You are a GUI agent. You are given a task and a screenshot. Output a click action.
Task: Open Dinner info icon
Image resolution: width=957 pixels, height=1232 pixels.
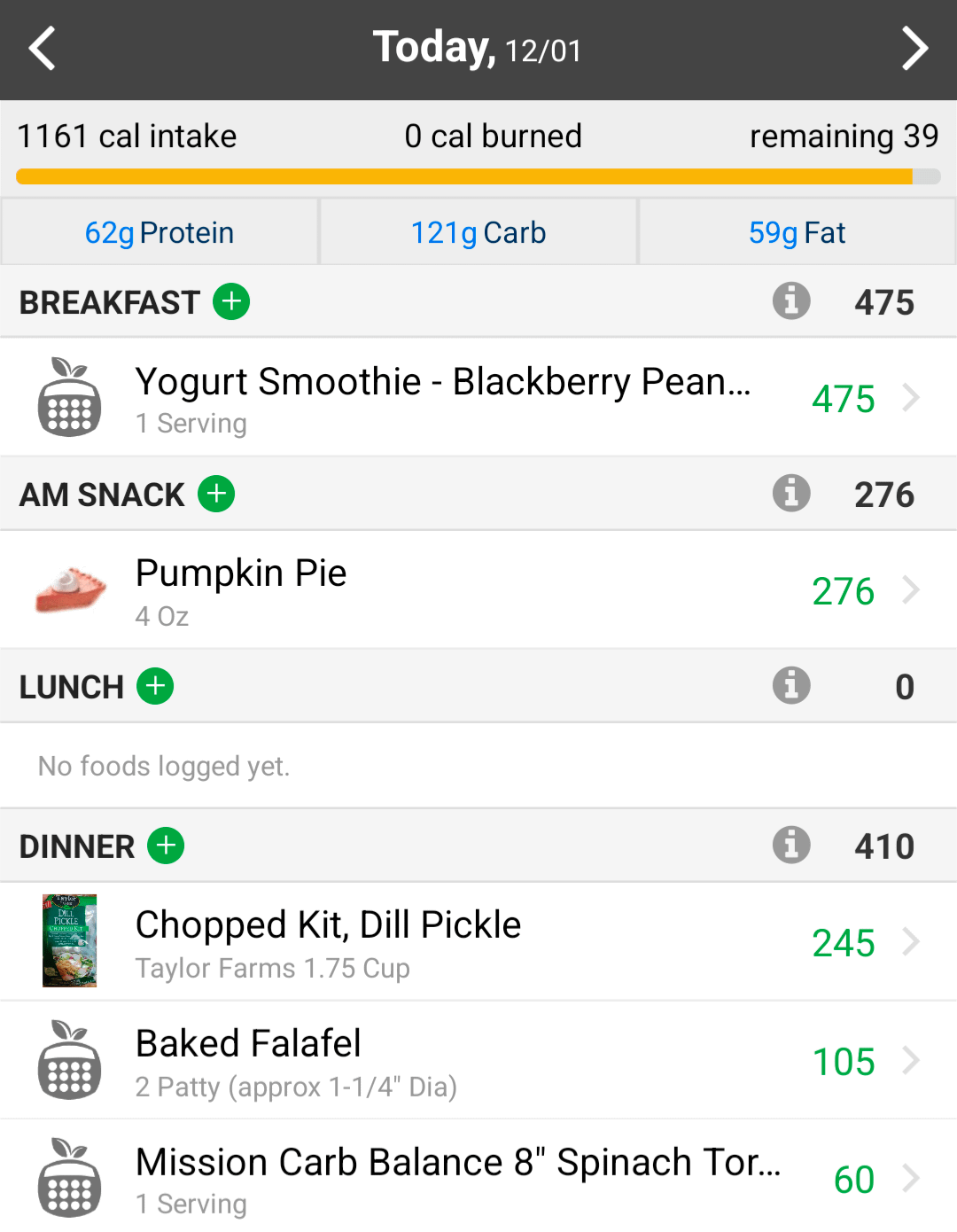(x=791, y=845)
